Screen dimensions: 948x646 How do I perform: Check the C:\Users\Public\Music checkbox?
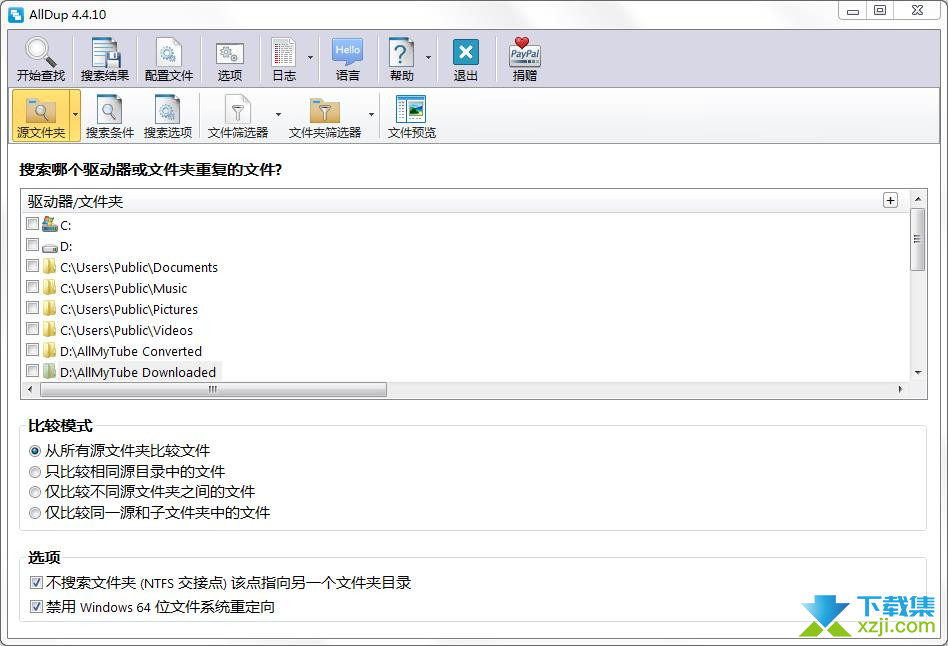point(33,287)
